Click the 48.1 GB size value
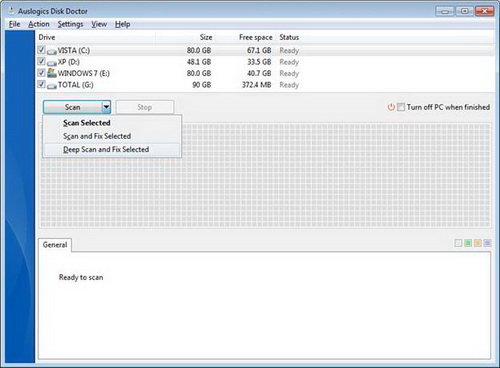Viewport: 500px width, 368px height. pos(199,62)
